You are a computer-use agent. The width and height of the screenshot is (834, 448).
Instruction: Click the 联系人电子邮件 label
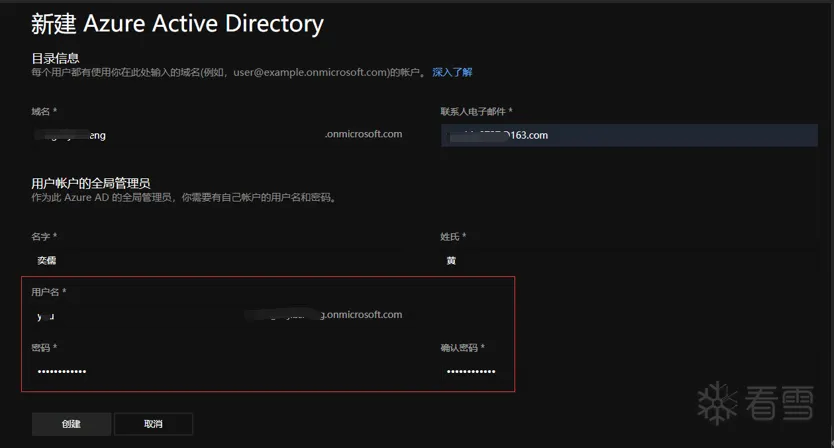(x=476, y=111)
